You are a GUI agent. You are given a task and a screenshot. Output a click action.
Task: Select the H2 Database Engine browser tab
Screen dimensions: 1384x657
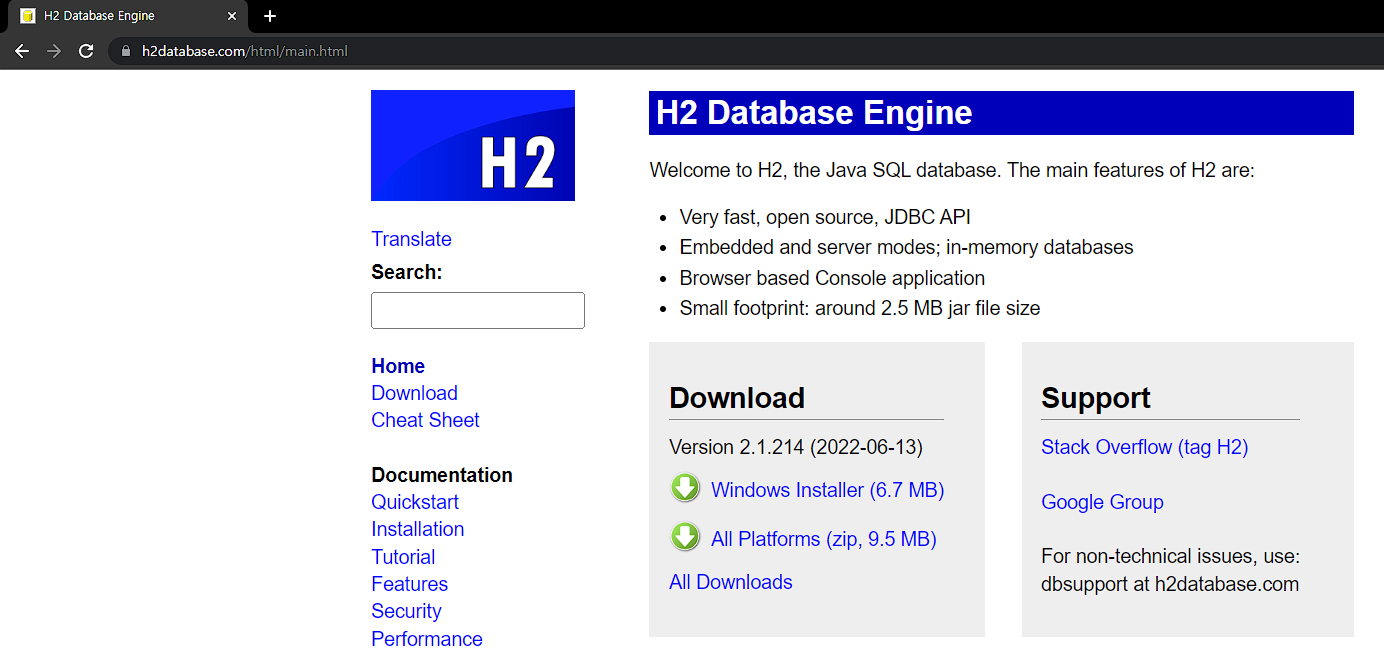pos(127,16)
